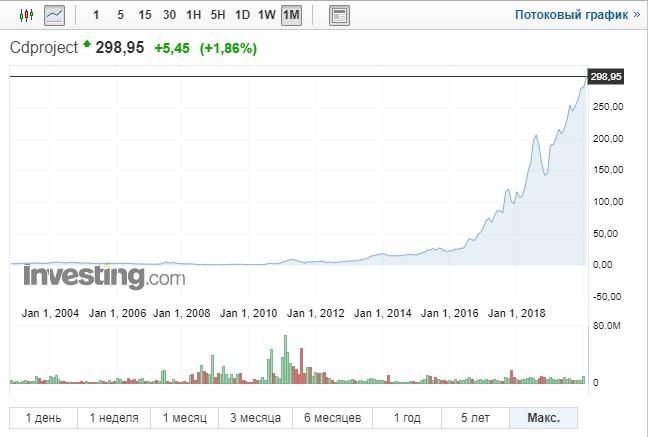Select the 3 месяца range tab

(255, 418)
